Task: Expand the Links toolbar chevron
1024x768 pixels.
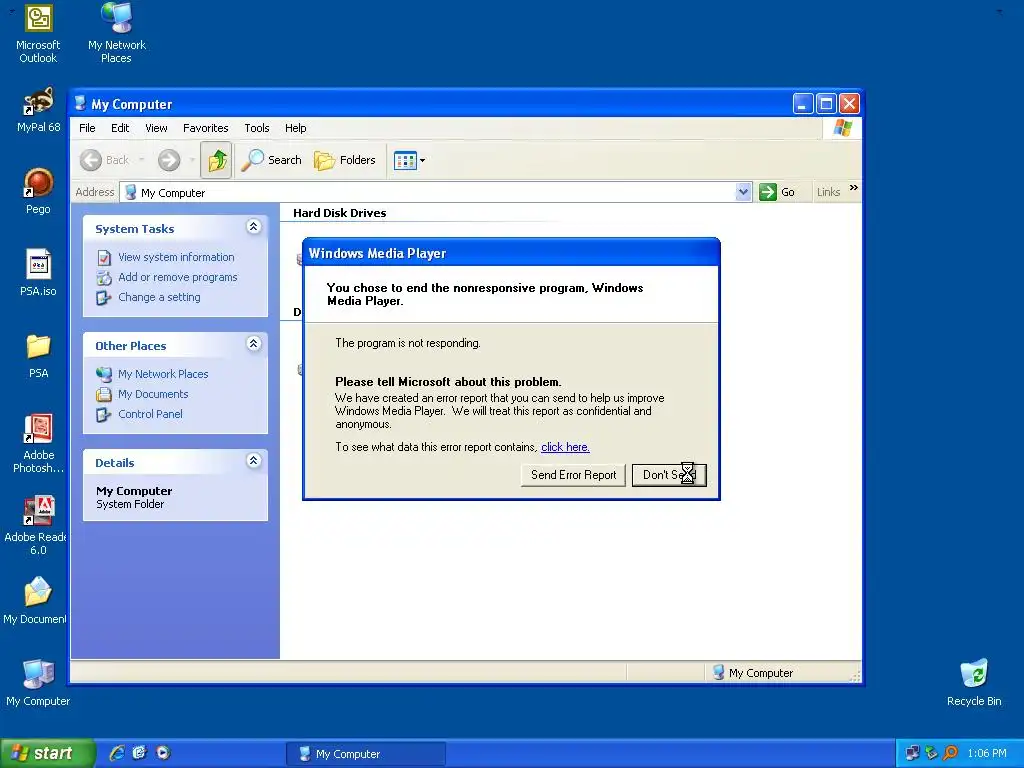Action: pyautogui.click(x=854, y=188)
